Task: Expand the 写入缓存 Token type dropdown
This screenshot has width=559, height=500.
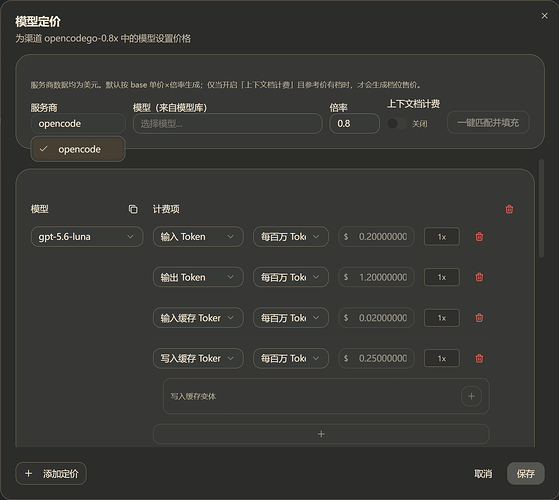Action: (198, 358)
